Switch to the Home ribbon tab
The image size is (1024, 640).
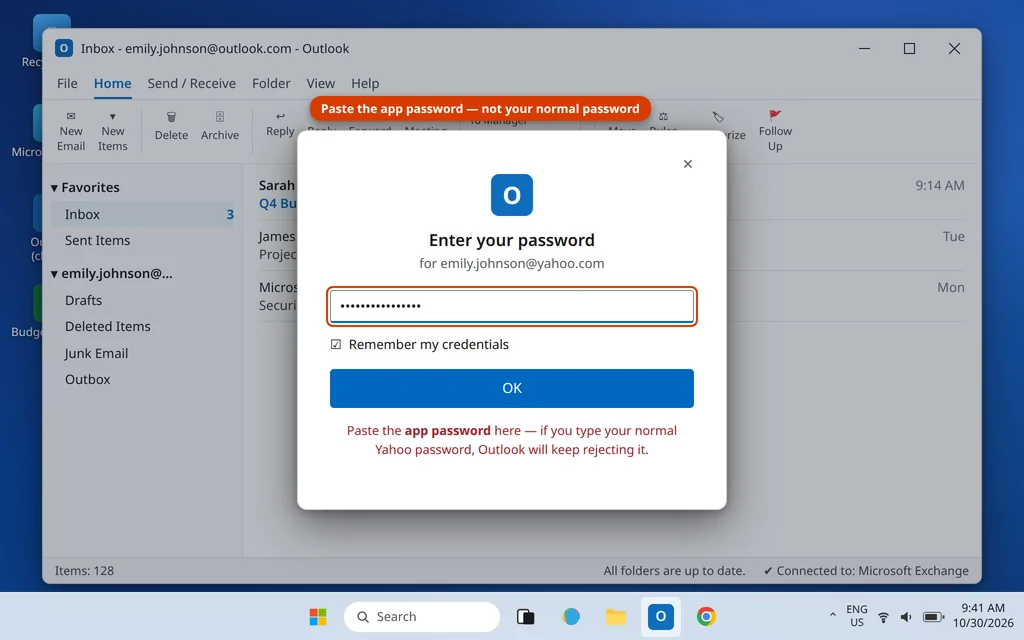coord(112,84)
